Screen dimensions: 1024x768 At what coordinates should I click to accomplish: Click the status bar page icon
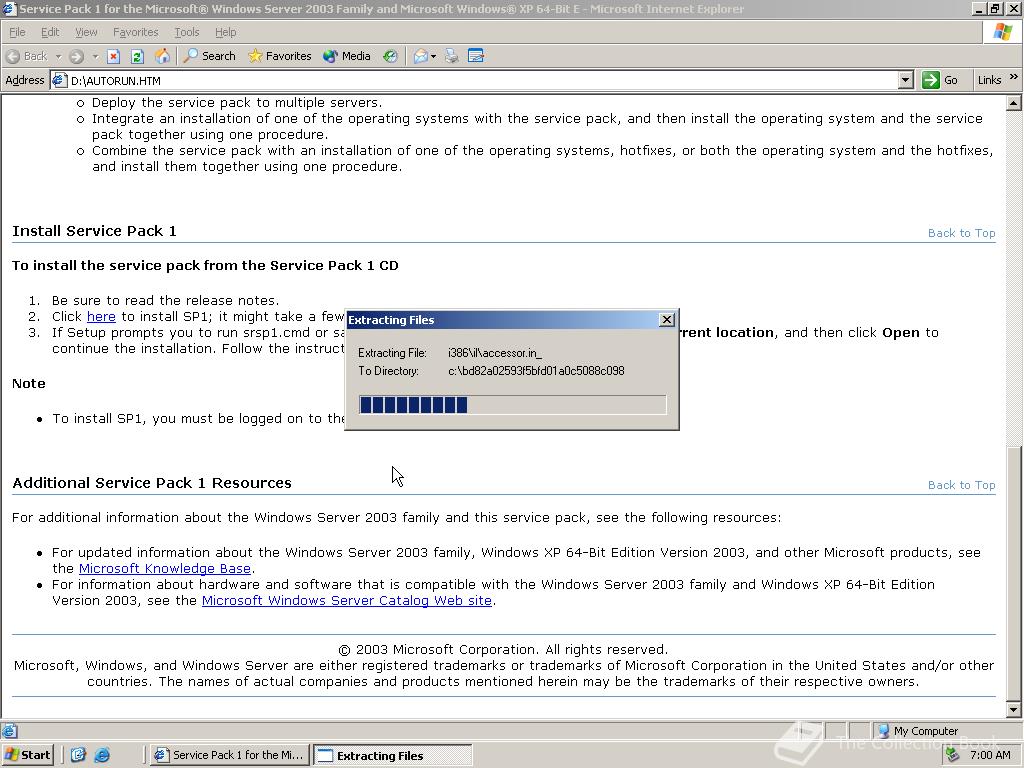(9, 731)
